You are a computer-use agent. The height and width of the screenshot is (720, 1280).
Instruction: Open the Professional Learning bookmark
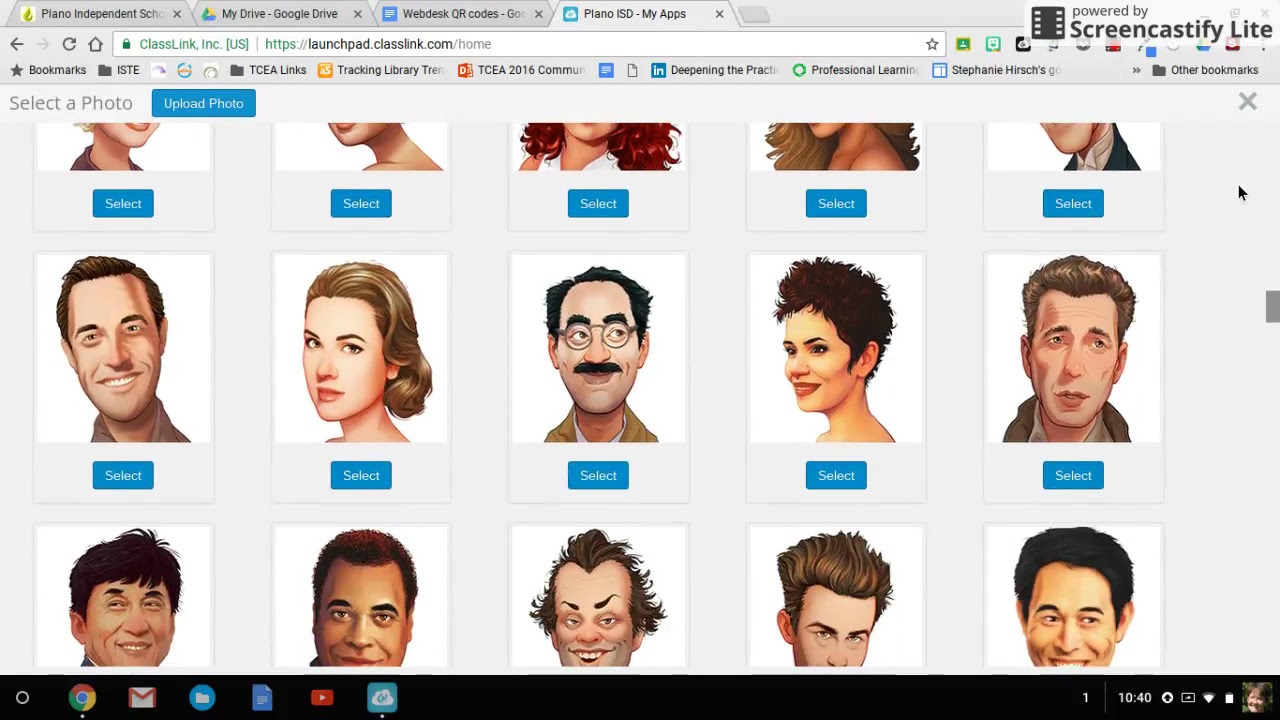[x=855, y=70]
